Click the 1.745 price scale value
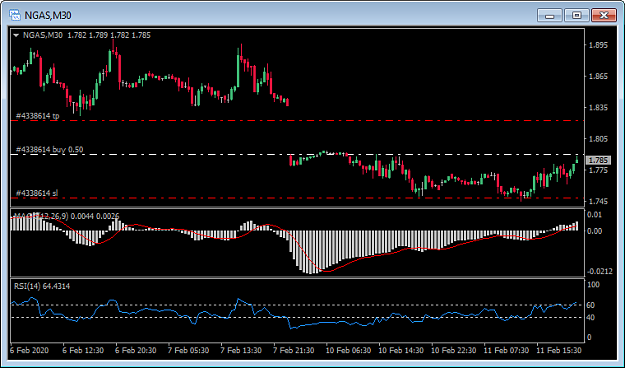Screen dimensions: 625x368 pos(599,202)
